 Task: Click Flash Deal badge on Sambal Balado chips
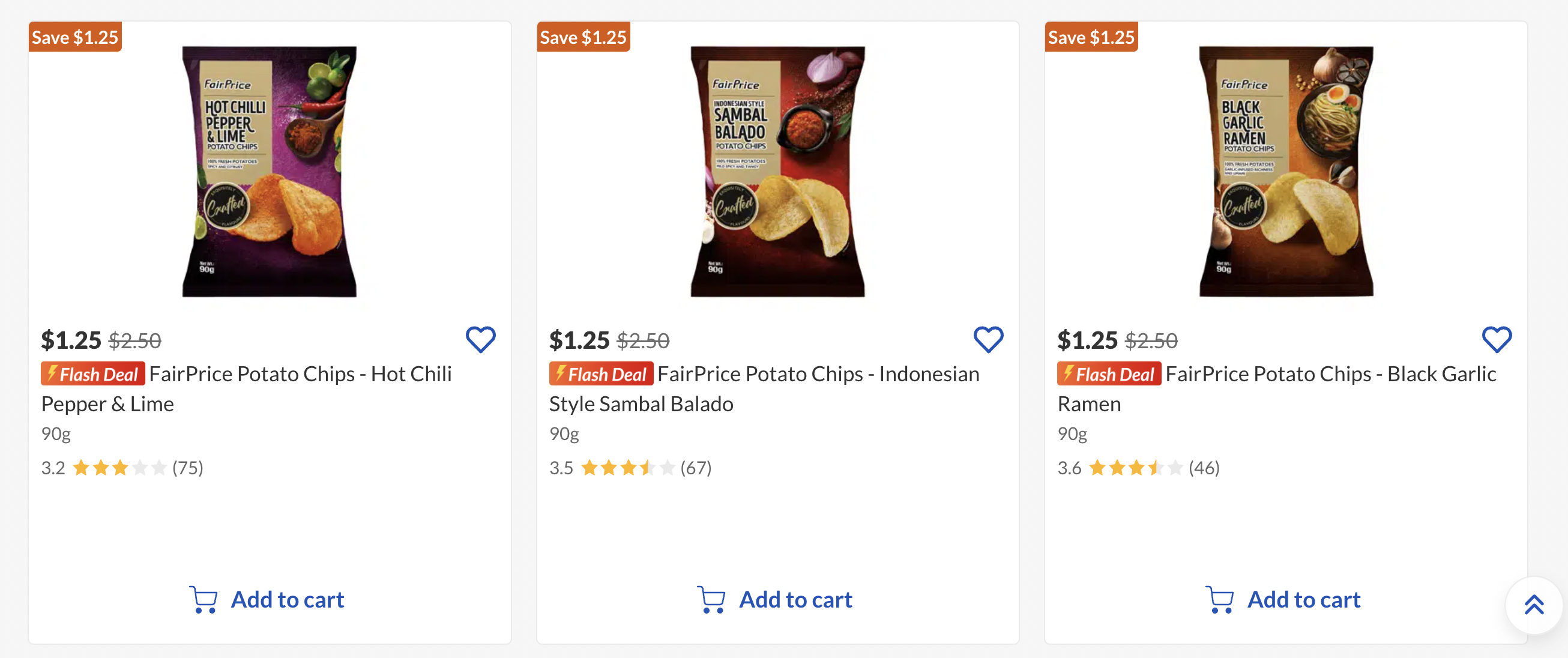(x=602, y=375)
